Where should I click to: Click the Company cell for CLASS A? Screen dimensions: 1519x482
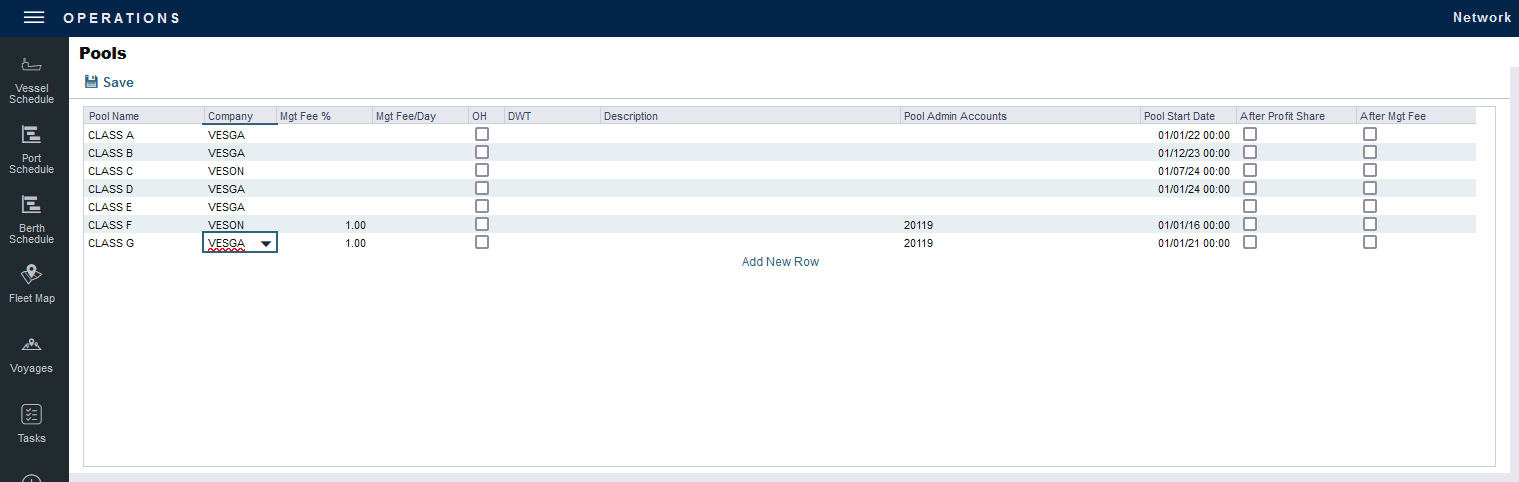240,135
